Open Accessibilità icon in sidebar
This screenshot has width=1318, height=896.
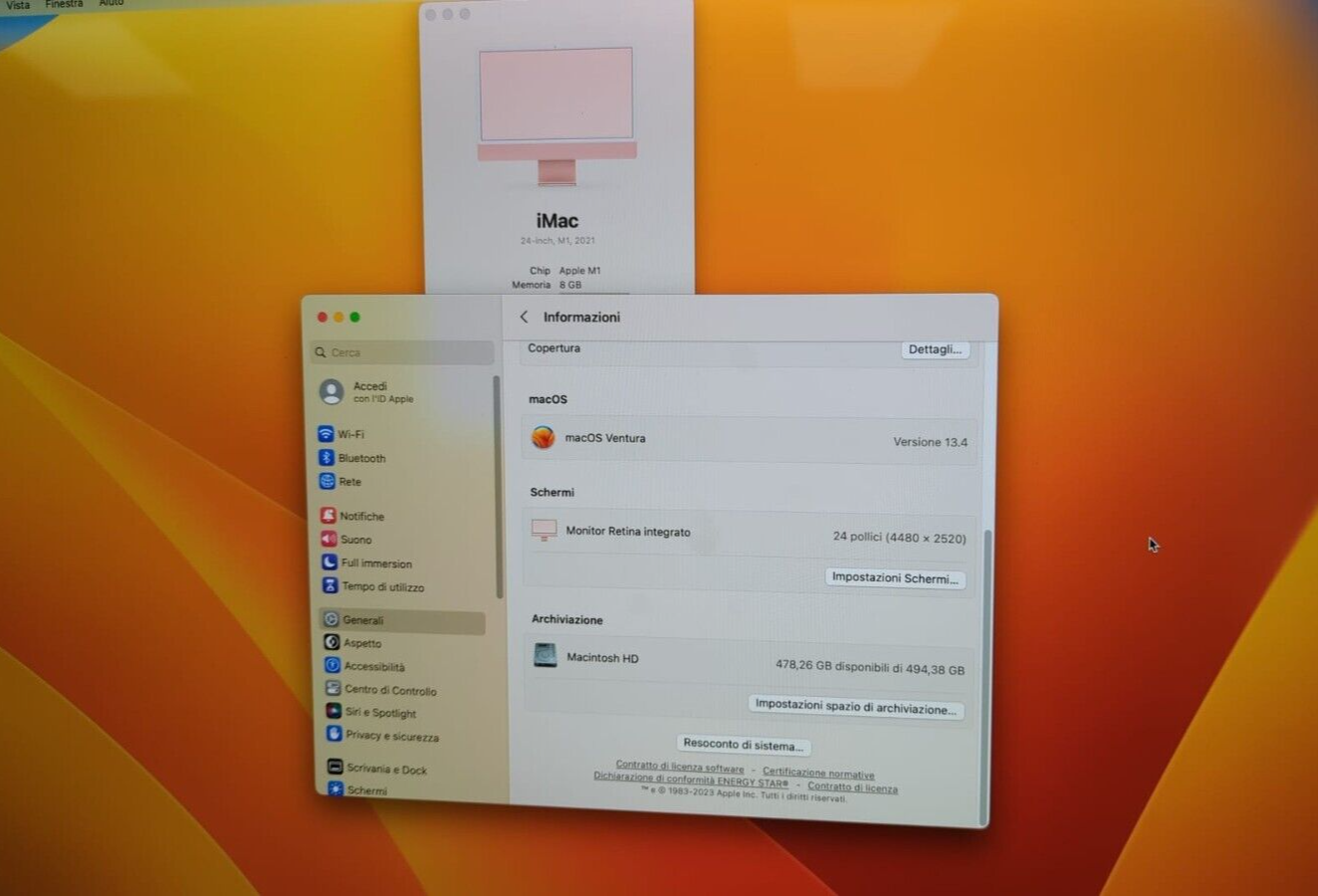point(332,665)
